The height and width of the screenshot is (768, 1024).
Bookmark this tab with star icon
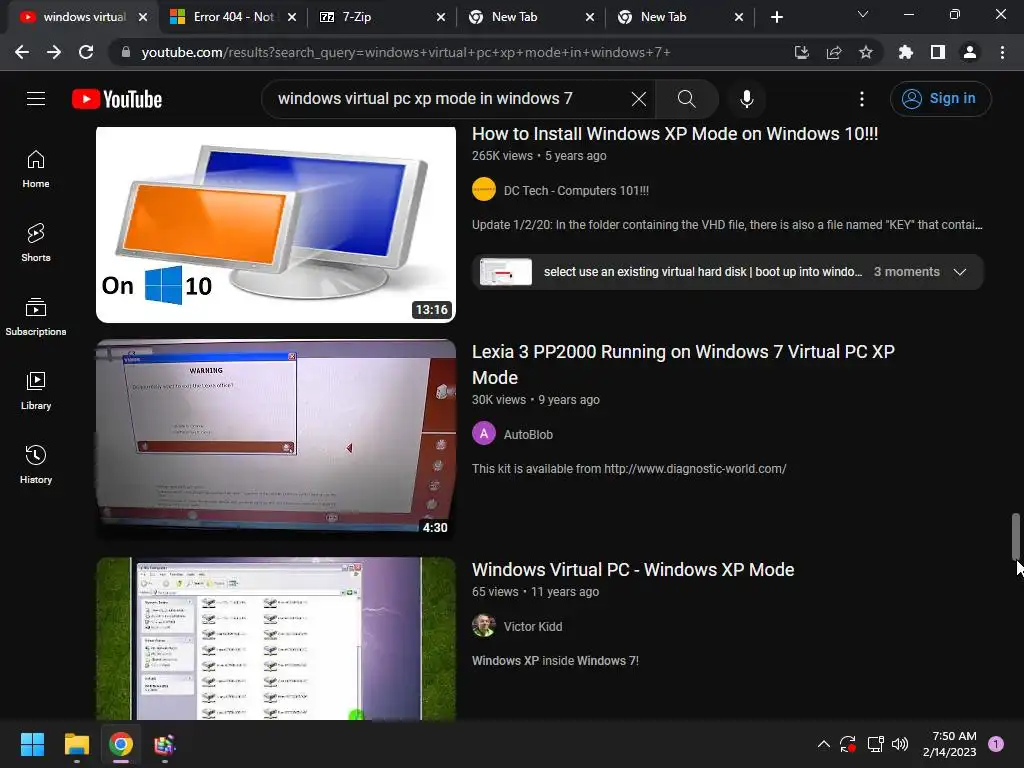[x=866, y=52]
